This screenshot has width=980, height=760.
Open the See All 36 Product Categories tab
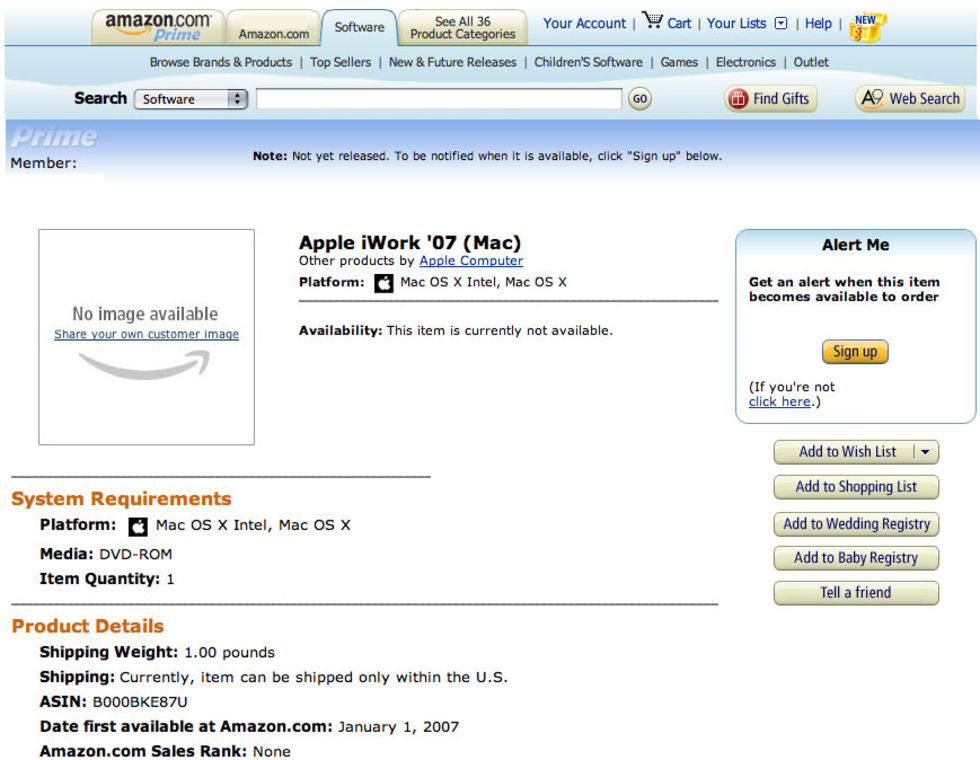462,27
